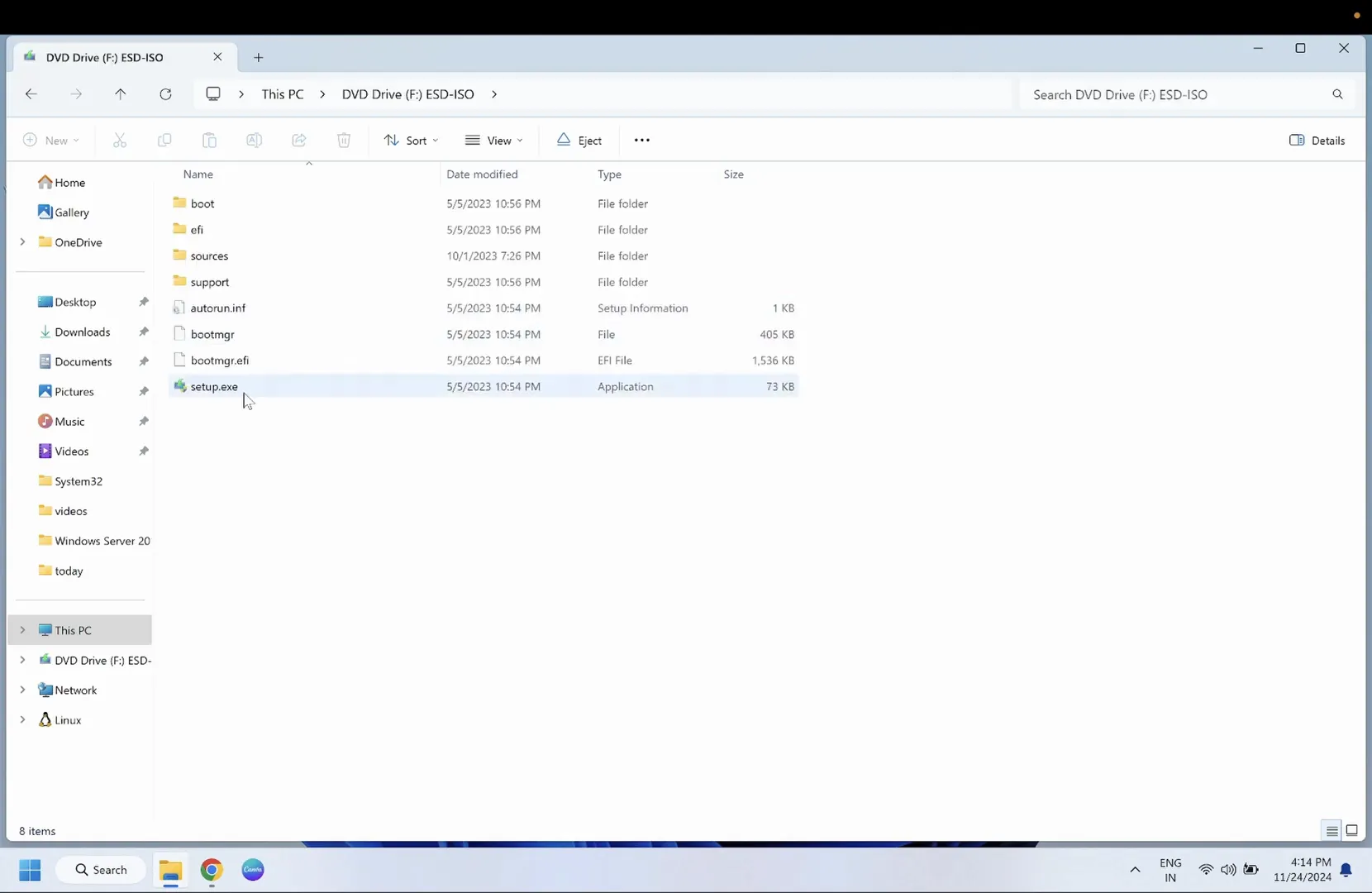The image size is (1372, 893).
Task: Click DVD Drive (F:) ESD-ISO breadcrumb
Action: (x=408, y=94)
